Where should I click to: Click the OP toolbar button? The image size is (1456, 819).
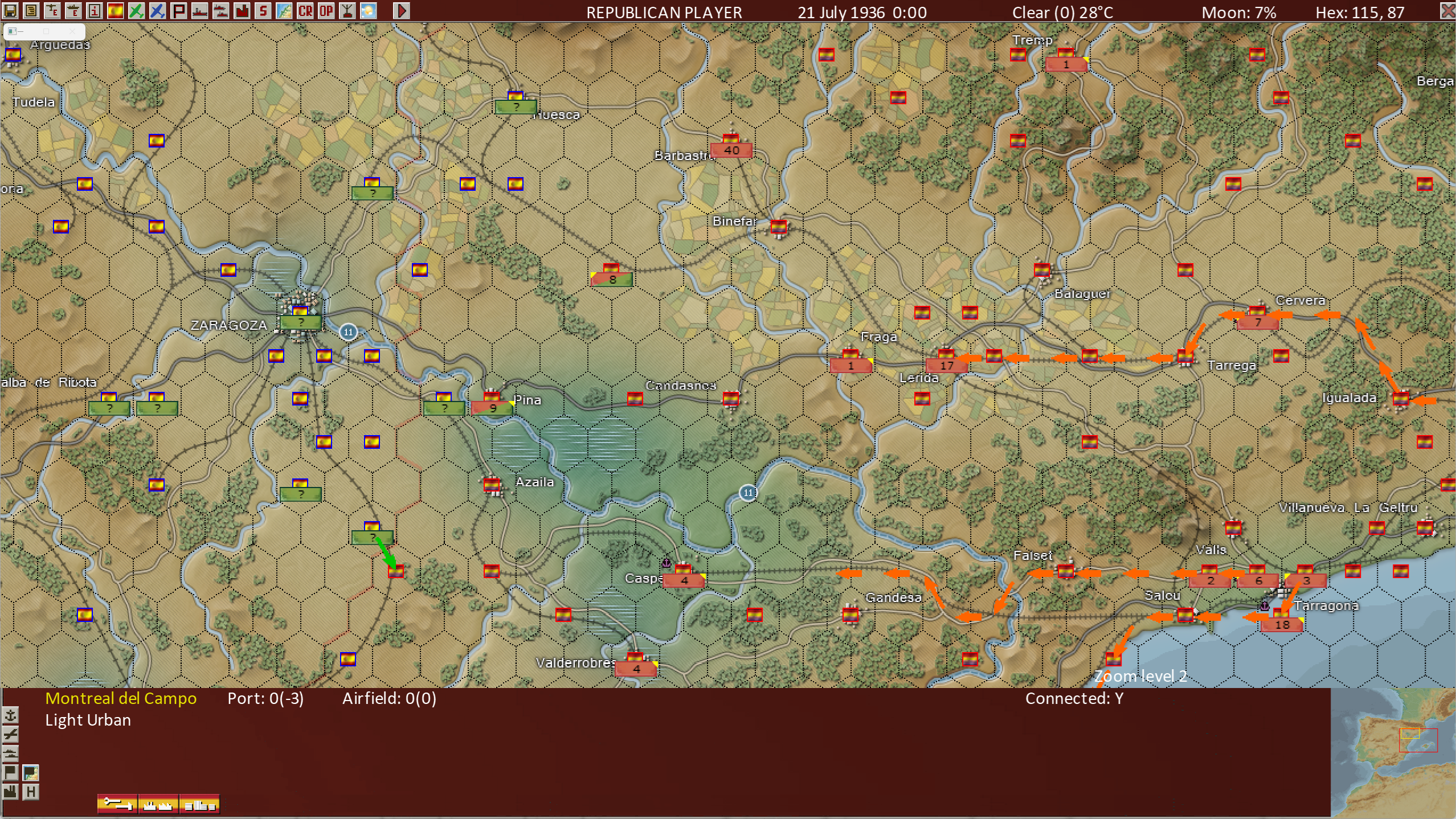326,10
